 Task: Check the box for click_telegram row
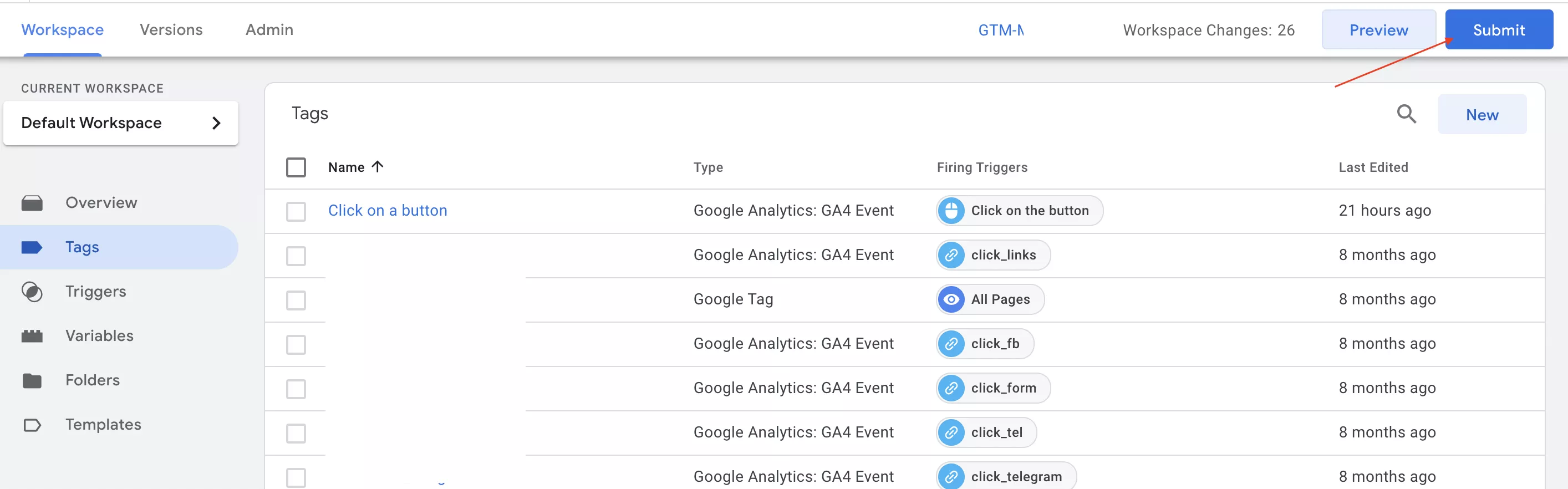coord(296,478)
